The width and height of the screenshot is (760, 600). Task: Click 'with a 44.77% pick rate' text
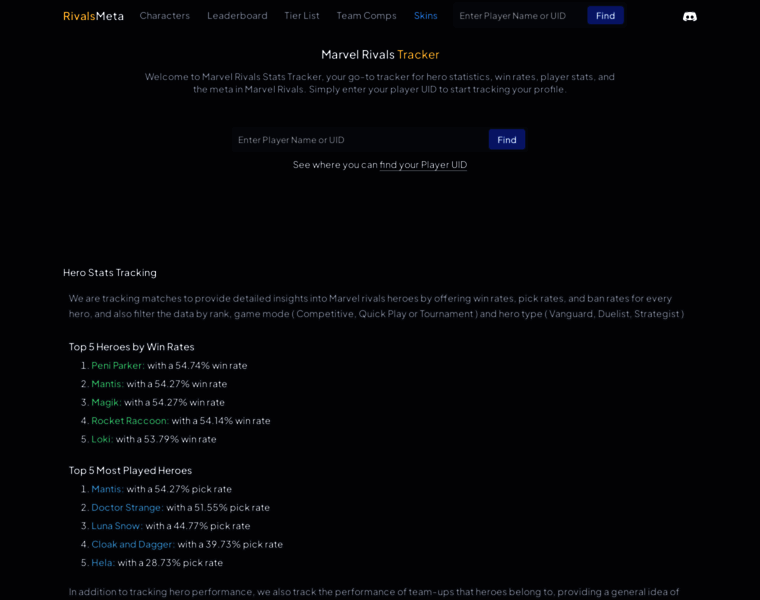(x=198, y=526)
